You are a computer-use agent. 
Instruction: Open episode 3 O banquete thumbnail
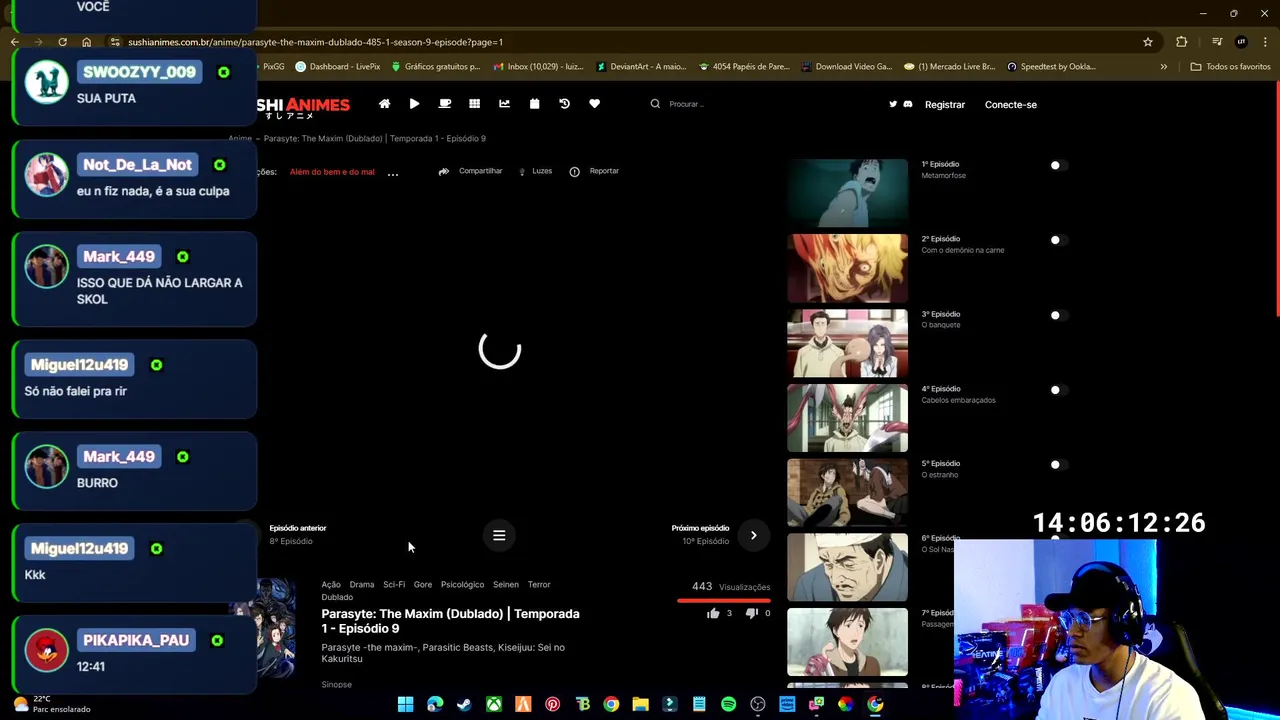point(847,343)
